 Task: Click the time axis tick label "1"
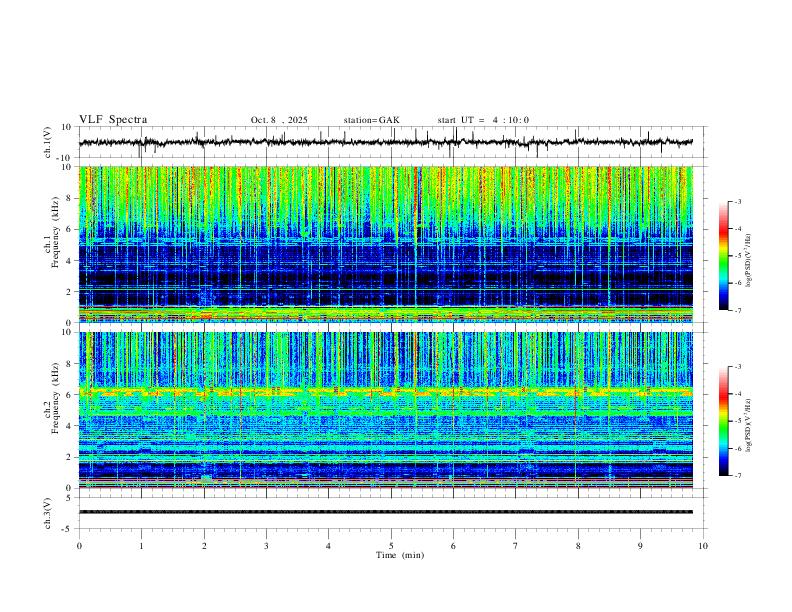[x=141, y=546]
